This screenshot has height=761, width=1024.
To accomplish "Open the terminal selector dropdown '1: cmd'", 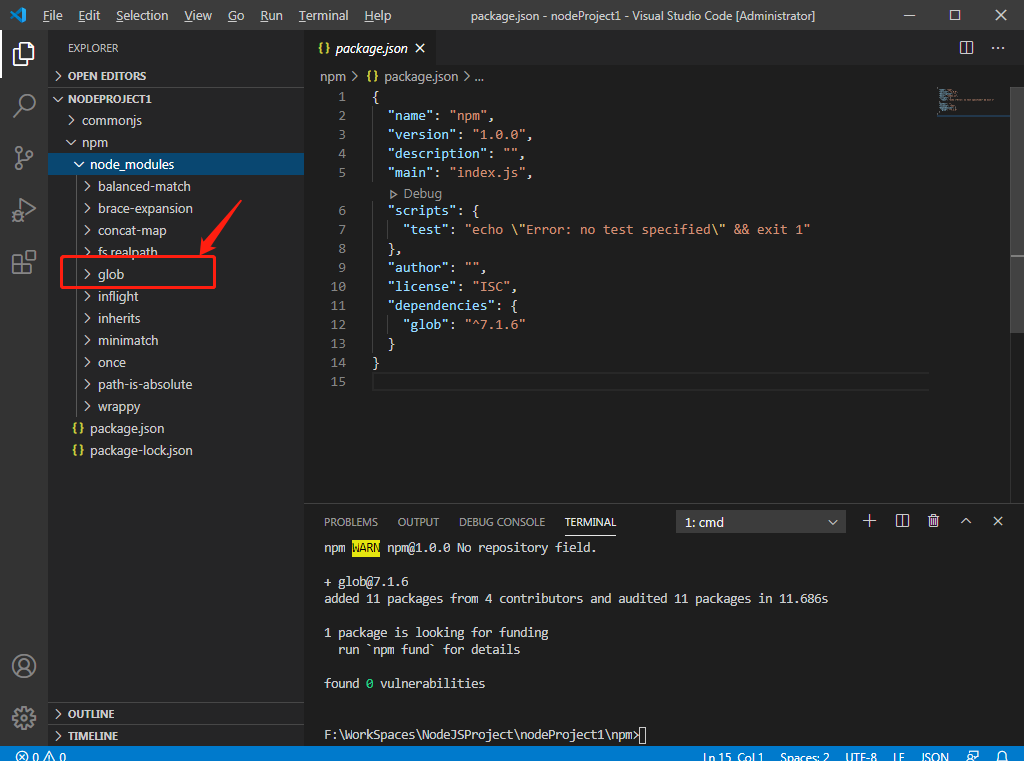I will [761, 522].
